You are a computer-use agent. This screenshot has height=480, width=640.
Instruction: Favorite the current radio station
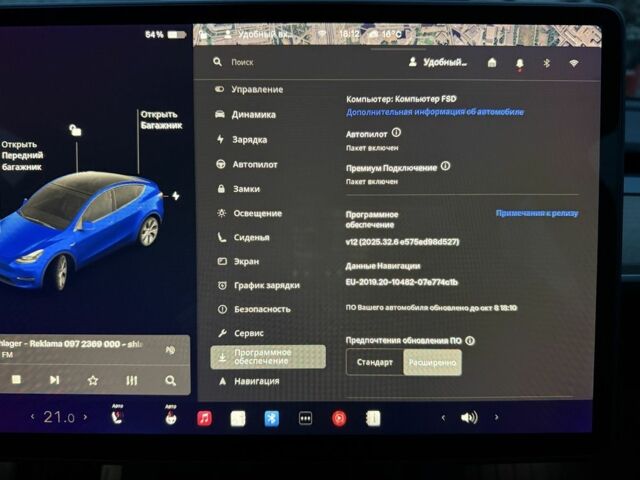(x=93, y=380)
